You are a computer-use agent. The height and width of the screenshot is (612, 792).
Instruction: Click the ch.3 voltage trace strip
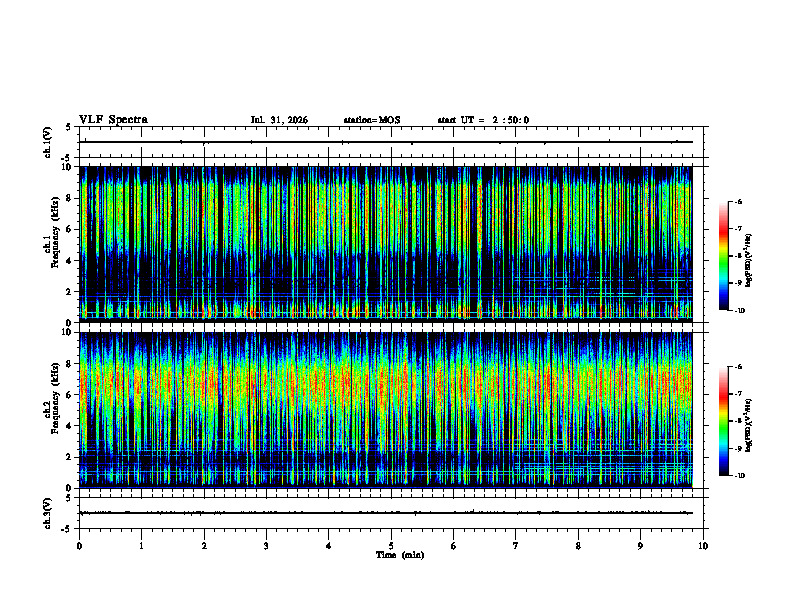(391, 513)
